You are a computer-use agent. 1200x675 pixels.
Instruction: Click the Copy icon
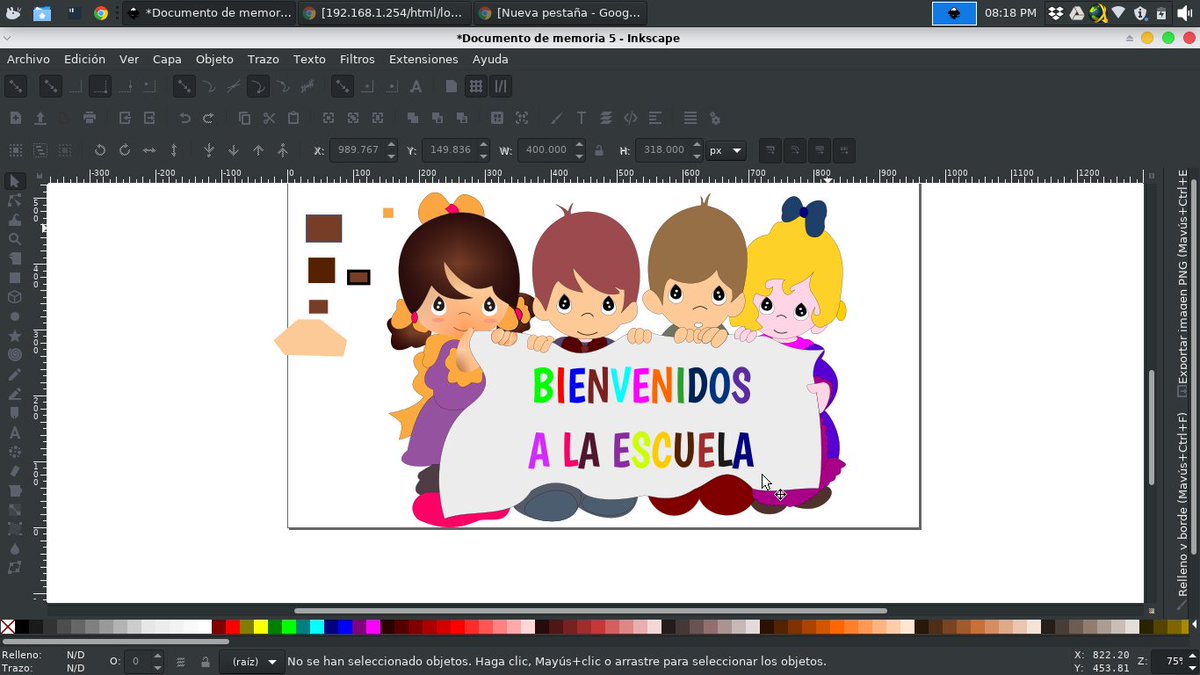click(245, 118)
